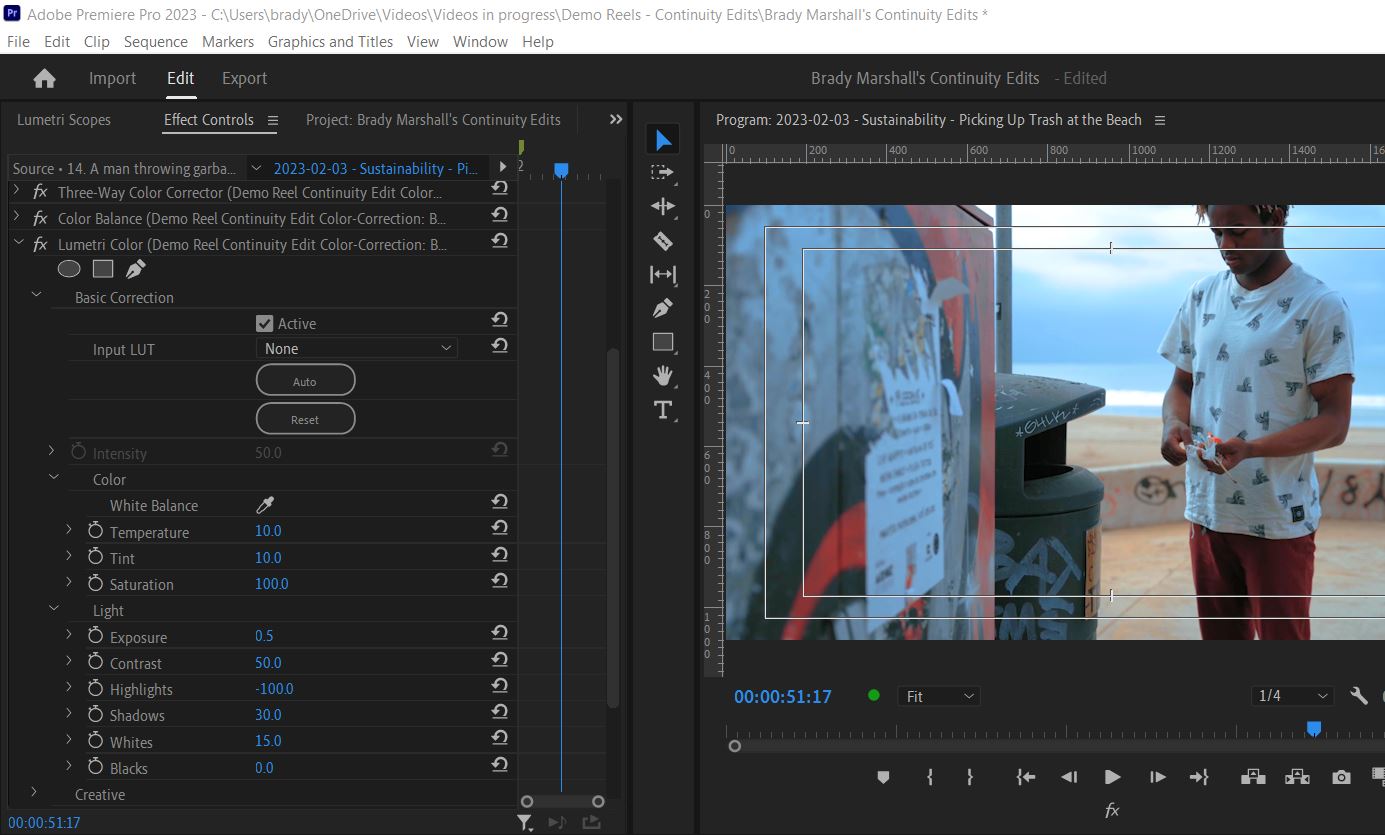Viewport: 1385px width, 835px height.
Task: Open the Graphics and Titles menu
Action: (330, 41)
